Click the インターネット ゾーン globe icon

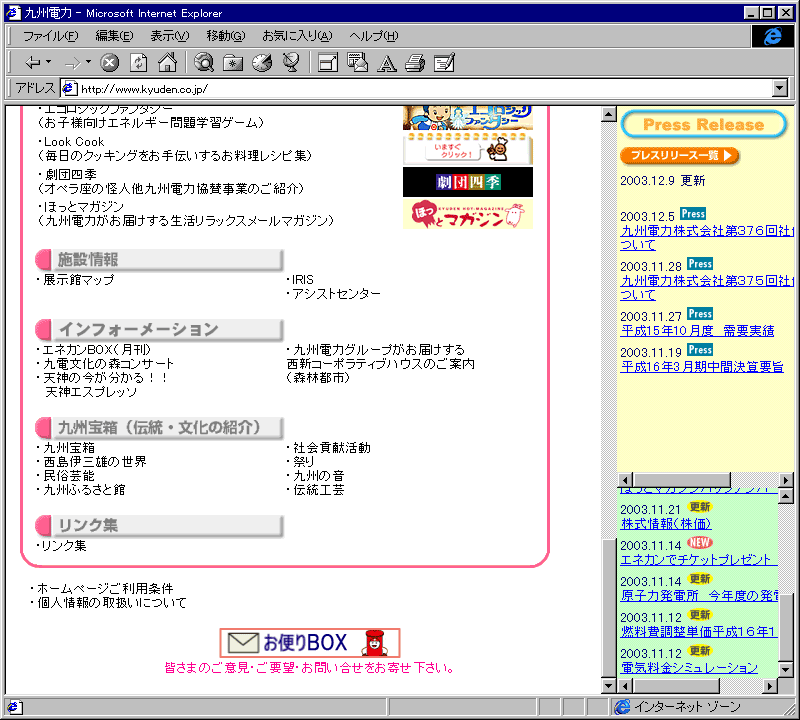(622, 707)
